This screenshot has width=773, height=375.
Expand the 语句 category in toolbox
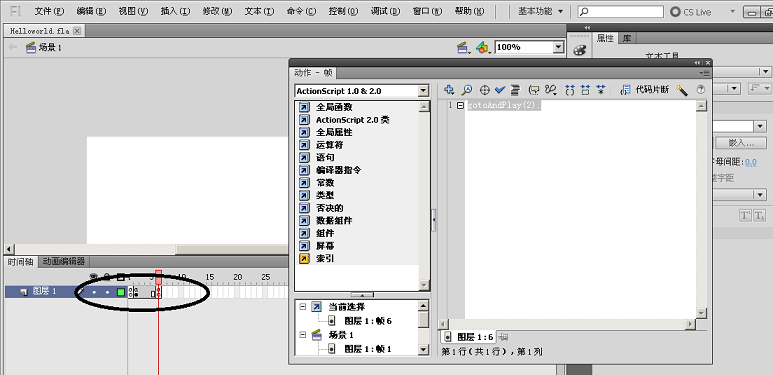click(317, 158)
